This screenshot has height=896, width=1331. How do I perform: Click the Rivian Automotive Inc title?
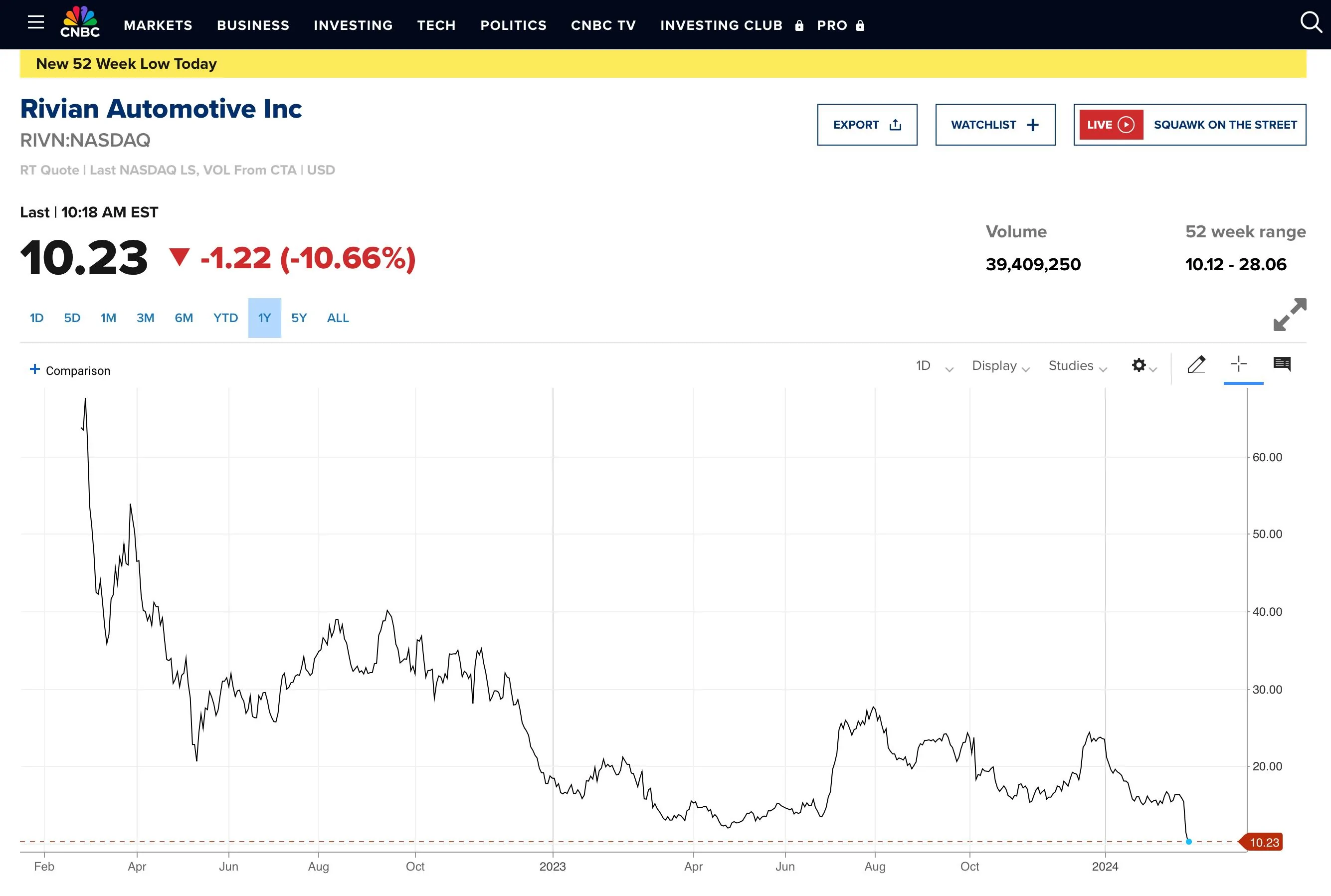tap(161, 109)
